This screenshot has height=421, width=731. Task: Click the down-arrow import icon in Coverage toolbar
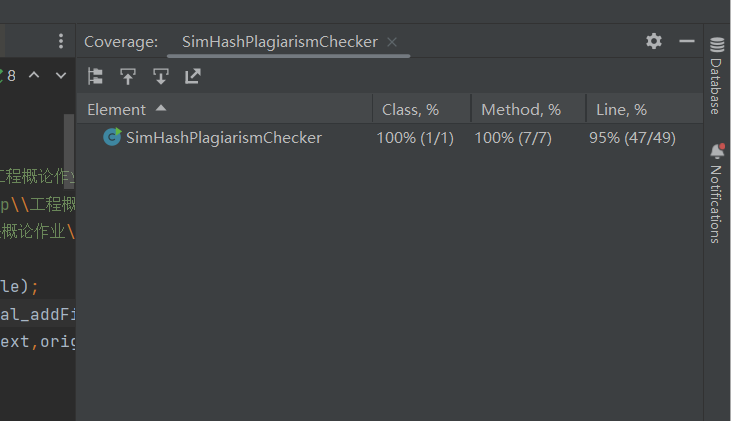pos(160,76)
